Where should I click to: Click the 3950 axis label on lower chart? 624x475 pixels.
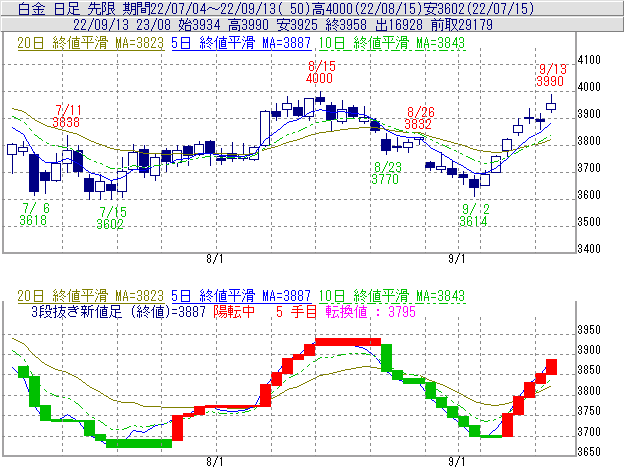[589, 330]
